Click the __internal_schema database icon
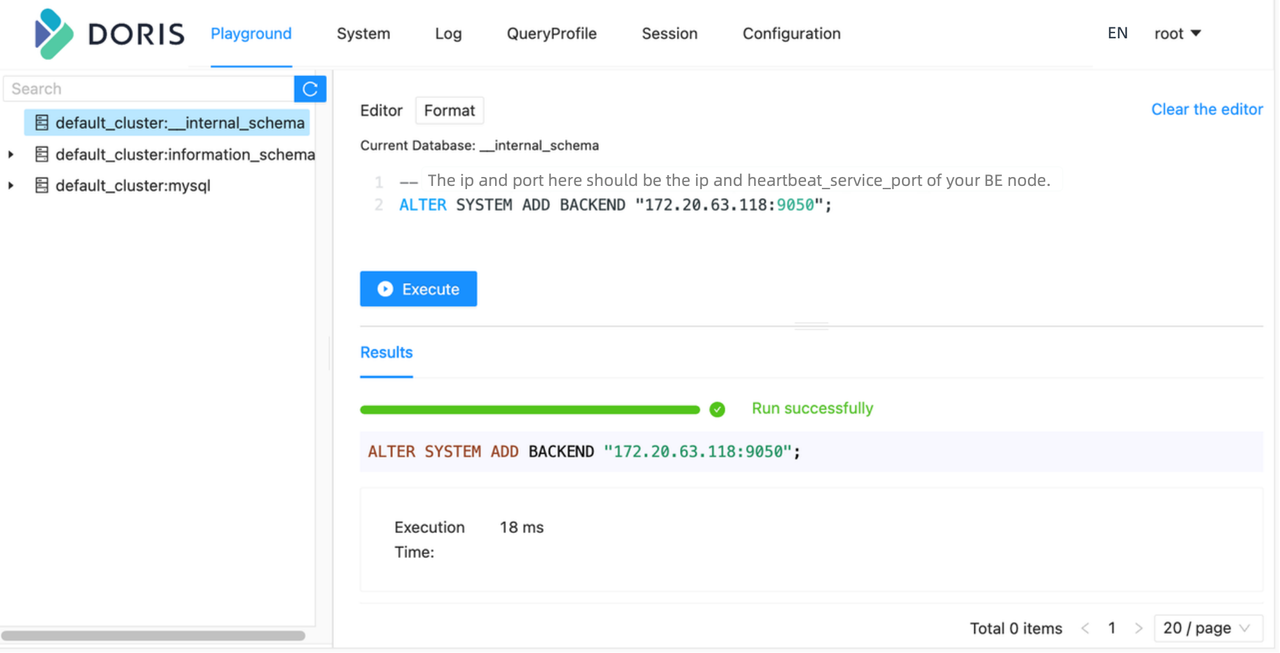The width and height of the screenshot is (1280, 653). (x=42, y=123)
